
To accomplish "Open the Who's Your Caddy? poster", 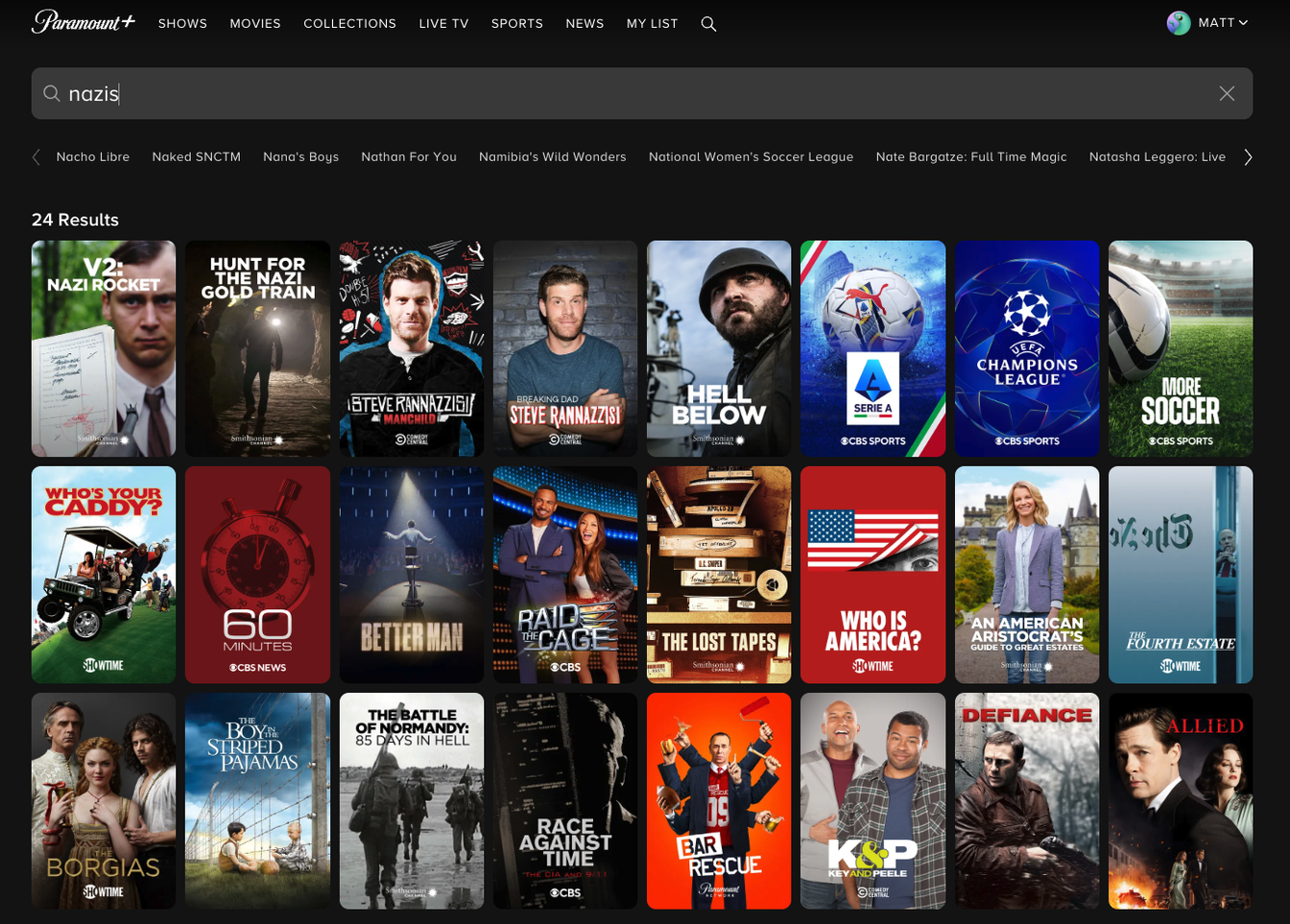I will (104, 575).
